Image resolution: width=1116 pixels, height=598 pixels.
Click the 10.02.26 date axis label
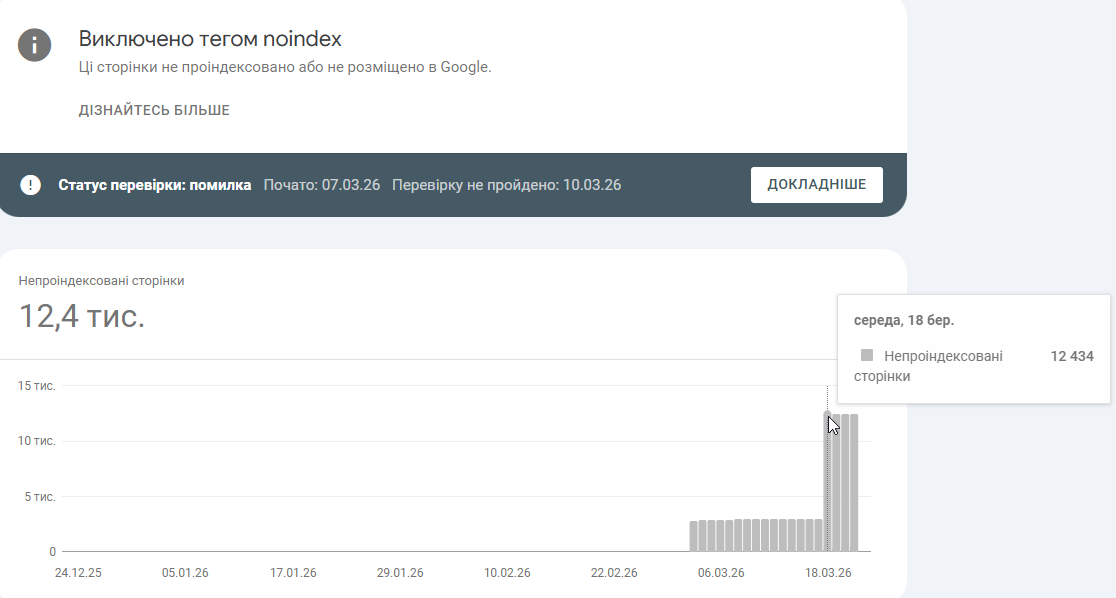point(507,573)
